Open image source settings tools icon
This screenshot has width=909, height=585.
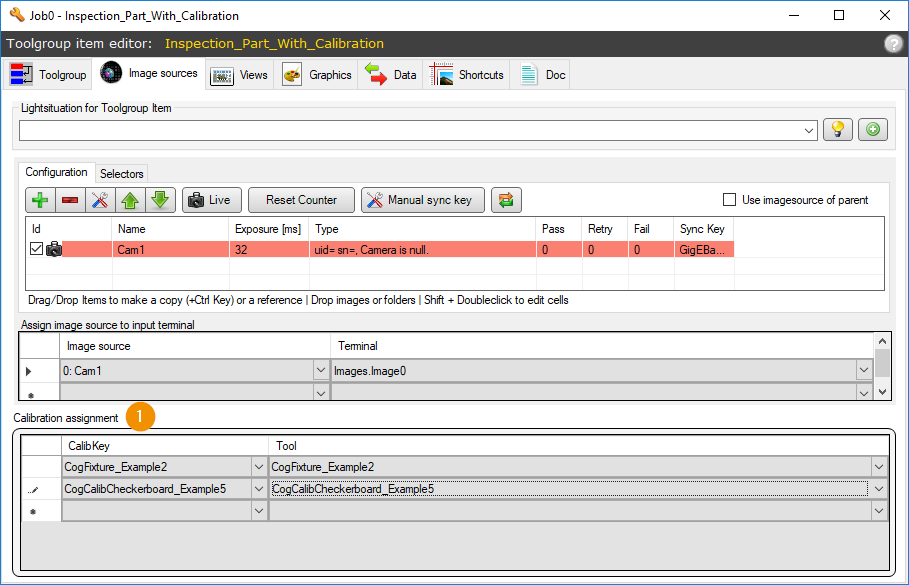pos(100,200)
